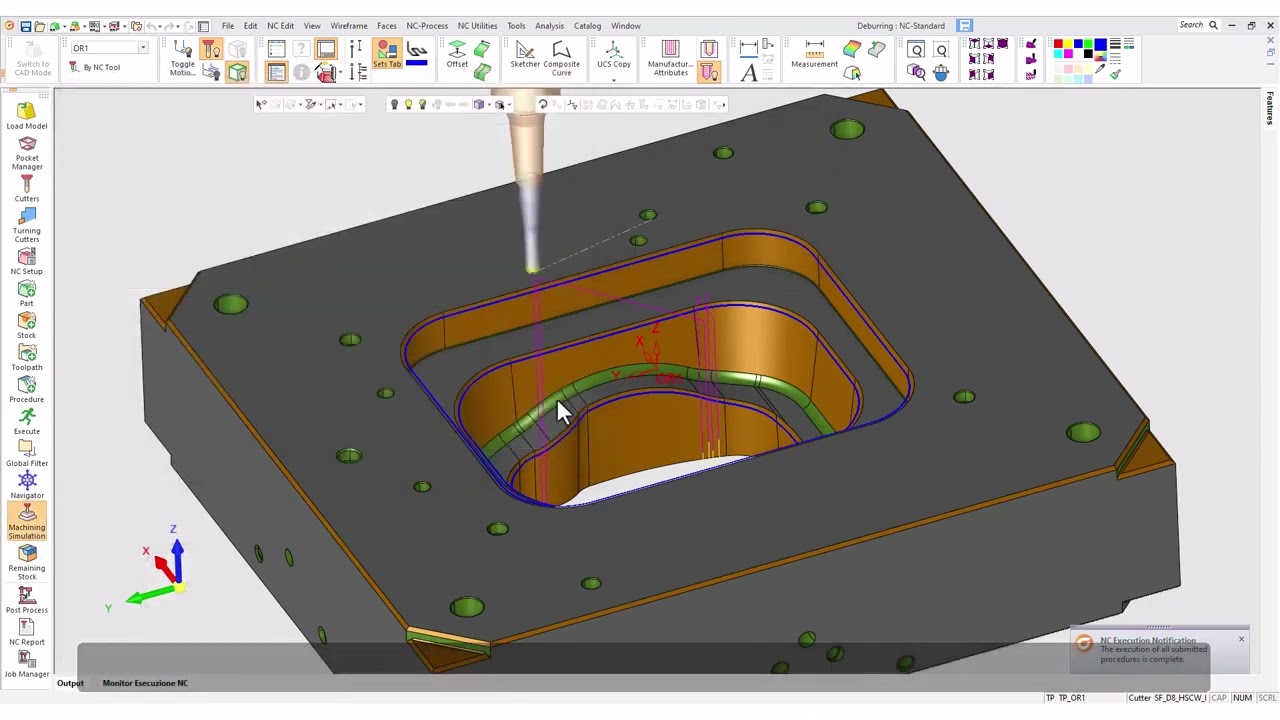Open Wireframe menu
The image size is (1280, 720).
[349, 26]
